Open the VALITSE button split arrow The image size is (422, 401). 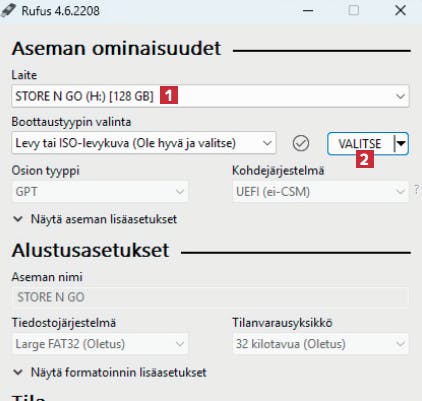pyautogui.click(x=401, y=144)
